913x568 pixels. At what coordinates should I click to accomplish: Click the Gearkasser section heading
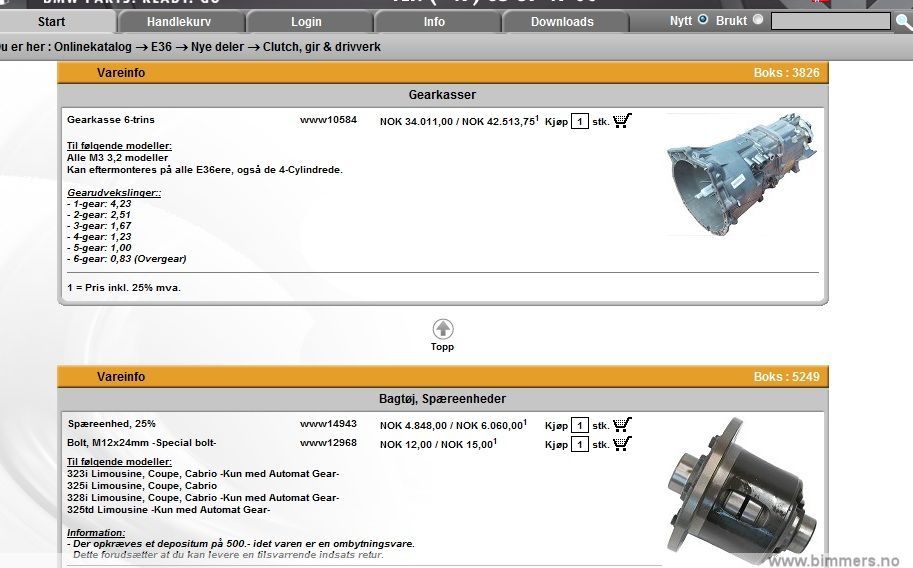tap(442, 94)
